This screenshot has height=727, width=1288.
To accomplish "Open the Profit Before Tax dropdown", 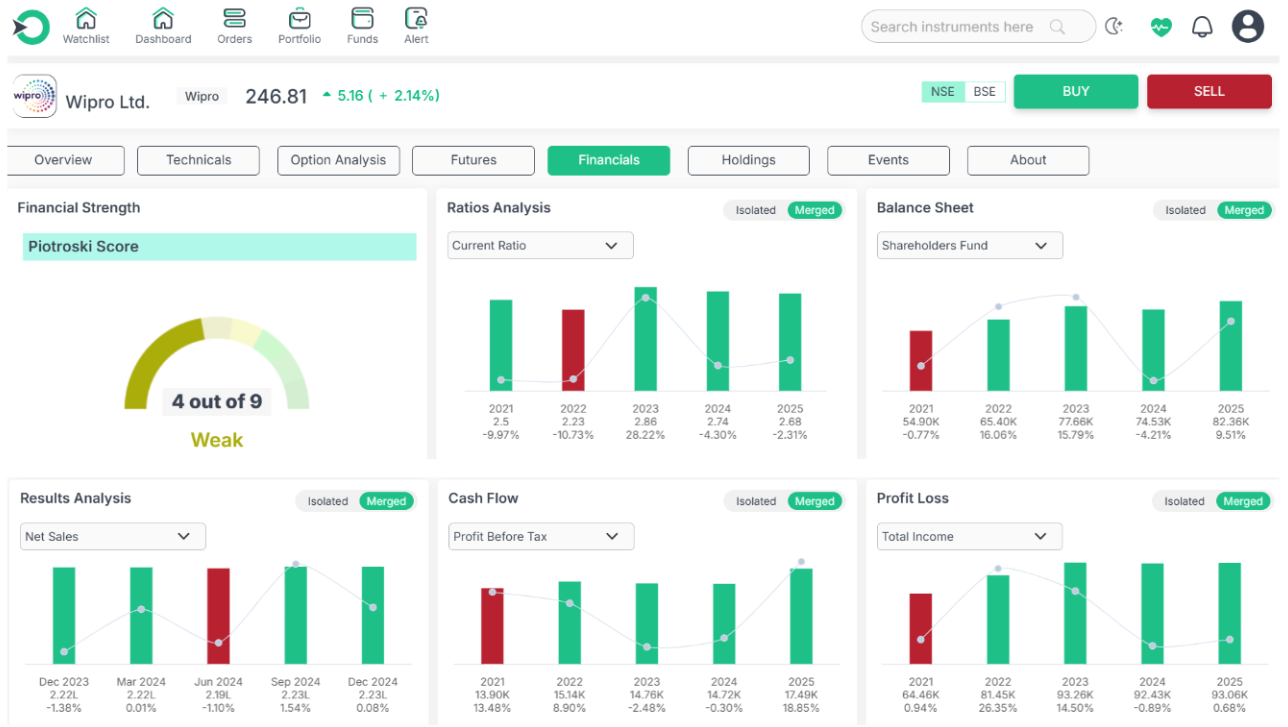I will 541,536.
